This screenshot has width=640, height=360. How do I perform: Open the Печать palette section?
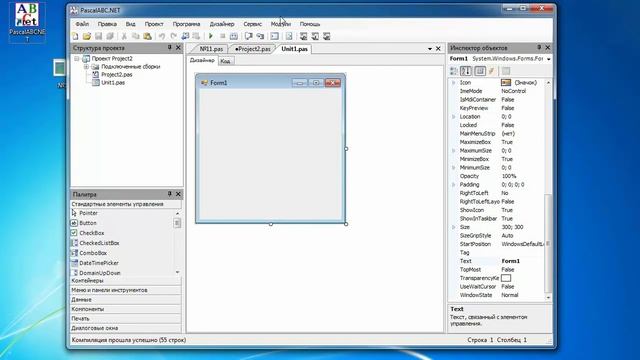coord(126,318)
